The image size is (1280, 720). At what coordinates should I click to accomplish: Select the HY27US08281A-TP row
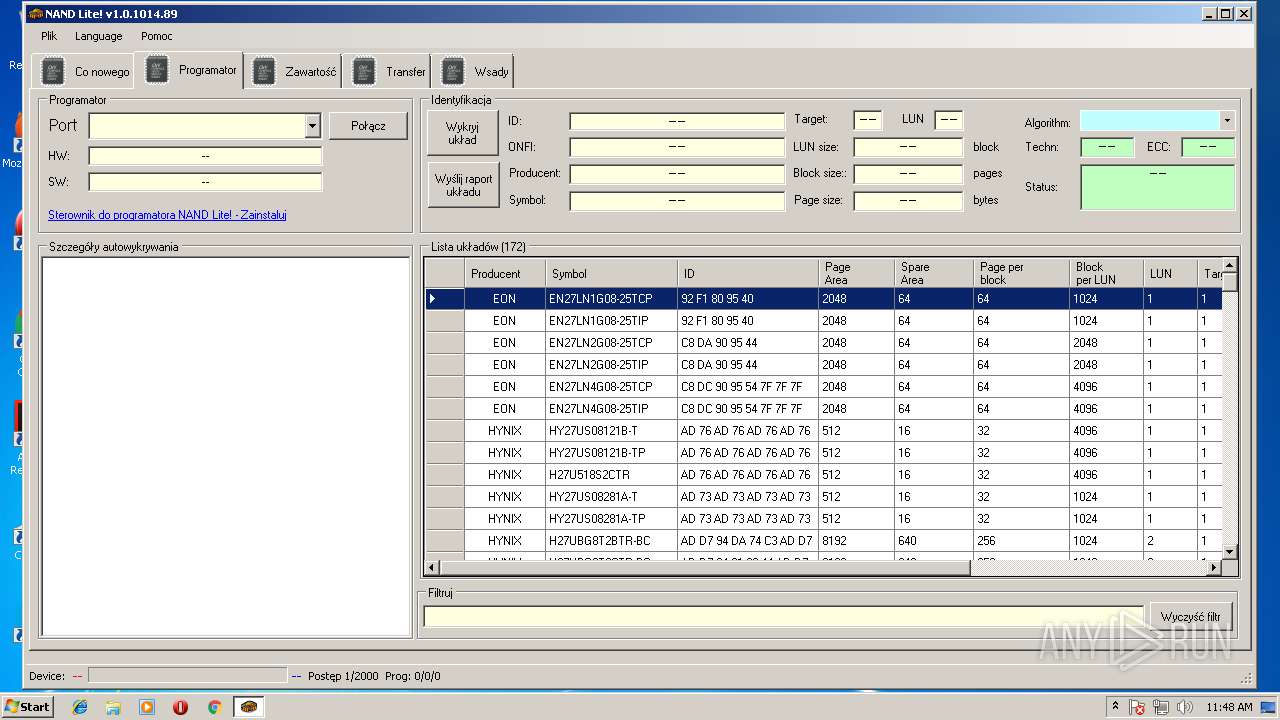[x=824, y=519]
